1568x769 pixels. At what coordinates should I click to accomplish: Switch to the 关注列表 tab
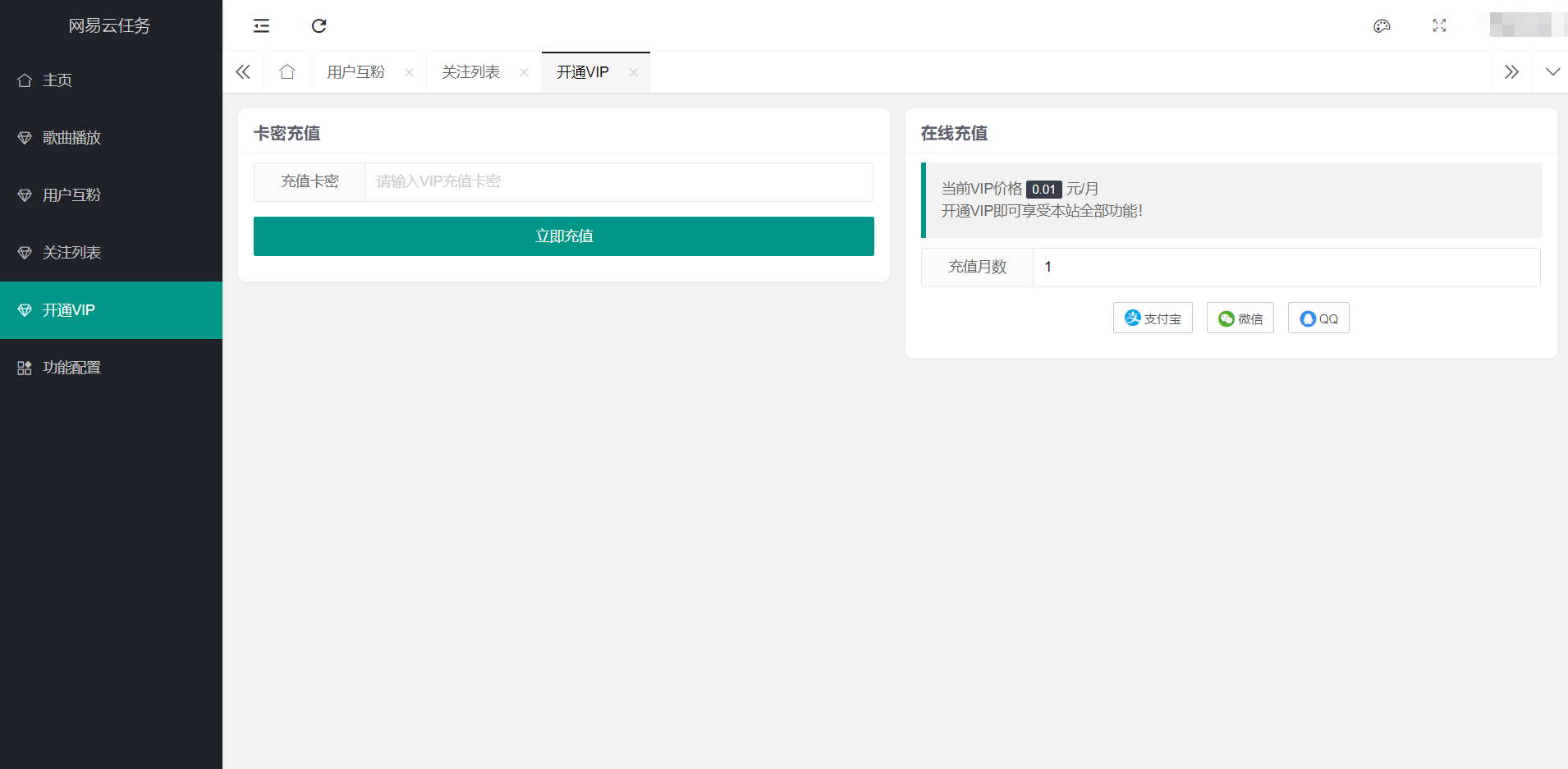click(x=470, y=71)
